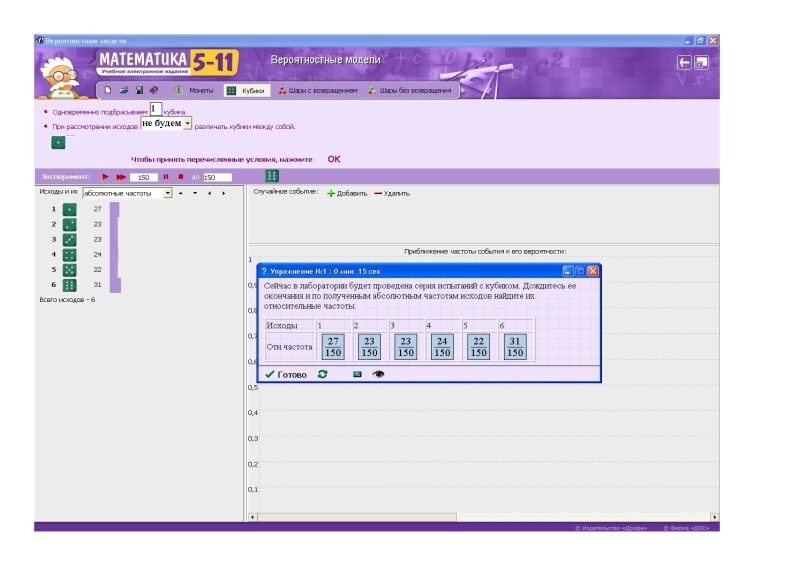Click the relative frequency field for outcome 1
Image resolution: width=800 pixels, height=566 pixels.
click(334, 346)
